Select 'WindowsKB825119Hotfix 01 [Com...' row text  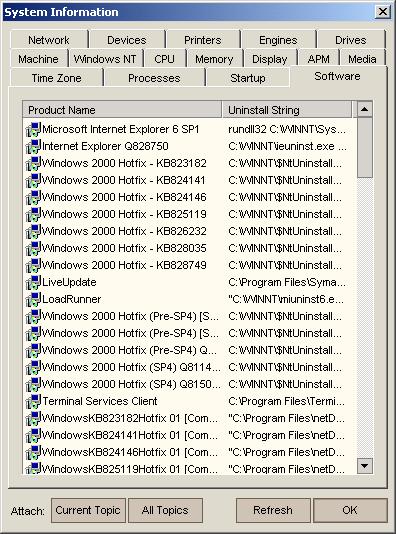[x=129, y=469]
